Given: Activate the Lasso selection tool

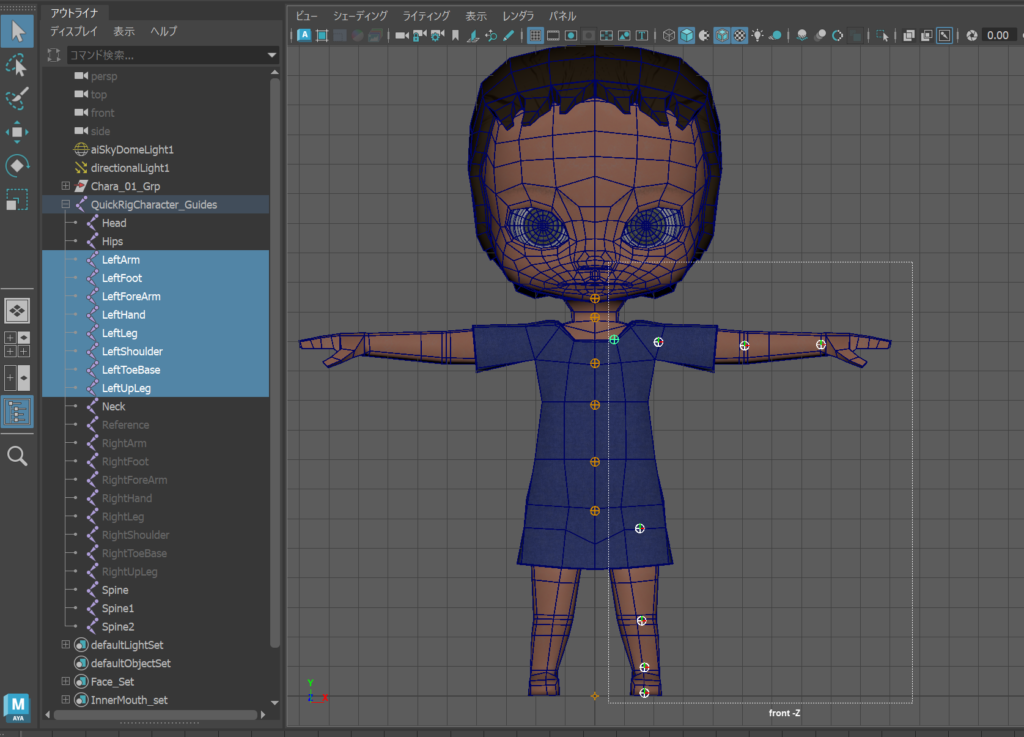Looking at the screenshot, I should tap(17, 65).
